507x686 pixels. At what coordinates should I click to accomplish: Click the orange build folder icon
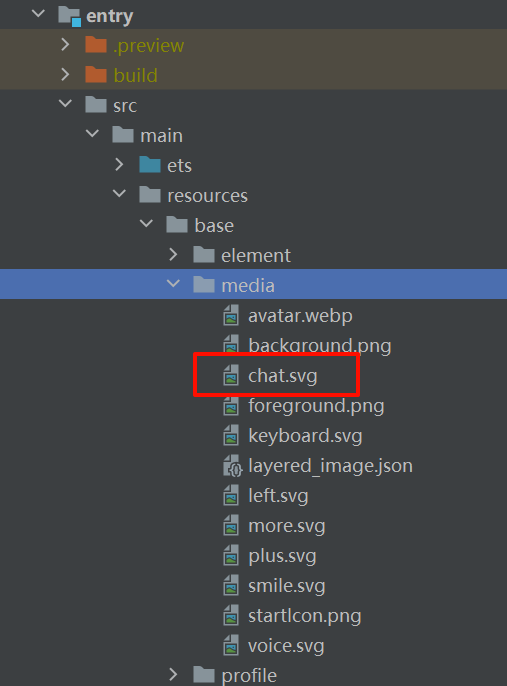pos(96,75)
